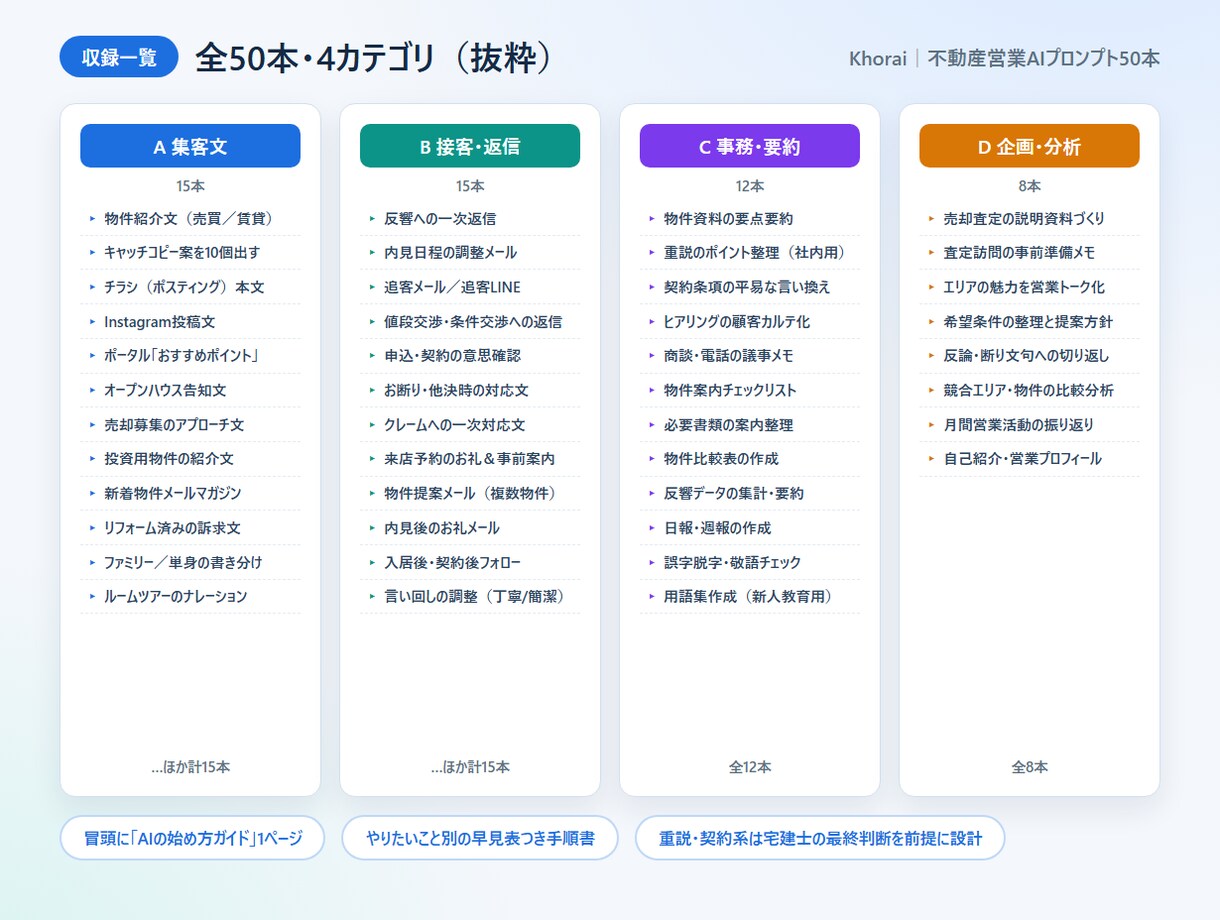Click the 値段交渉・条件交渉への返信 item
1220x920 pixels.
coord(470,321)
